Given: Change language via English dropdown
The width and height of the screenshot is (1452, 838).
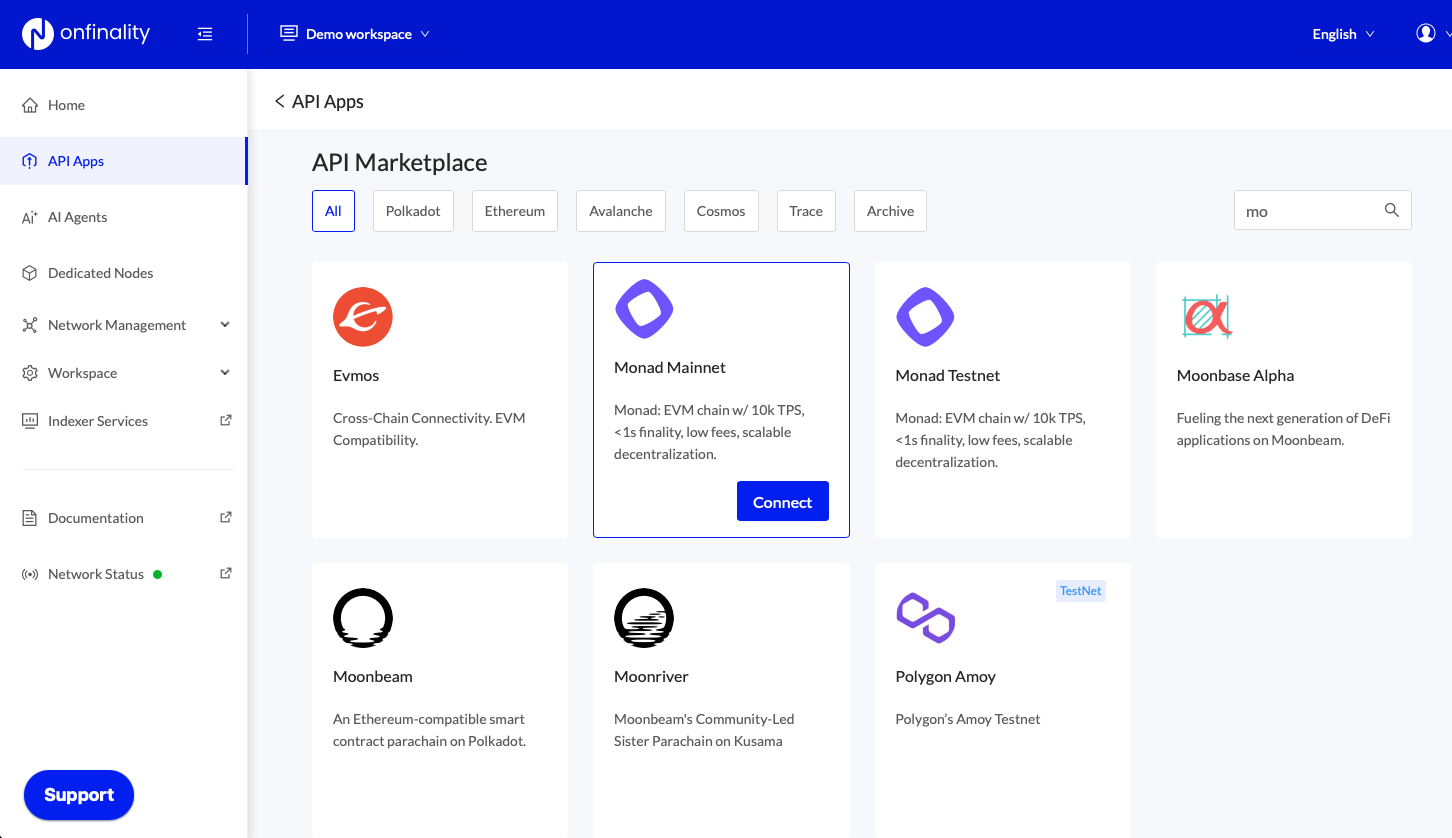Looking at the screenshot, I should 1343,34.
